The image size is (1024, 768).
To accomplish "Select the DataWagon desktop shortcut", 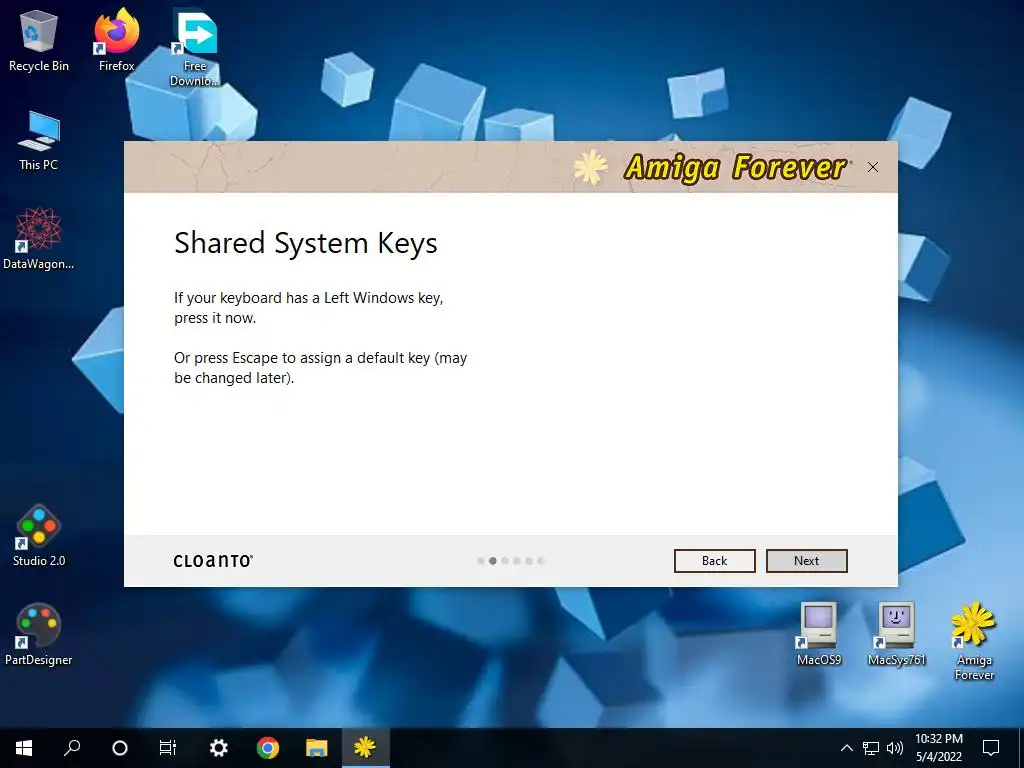I will (x=39, y=238).
